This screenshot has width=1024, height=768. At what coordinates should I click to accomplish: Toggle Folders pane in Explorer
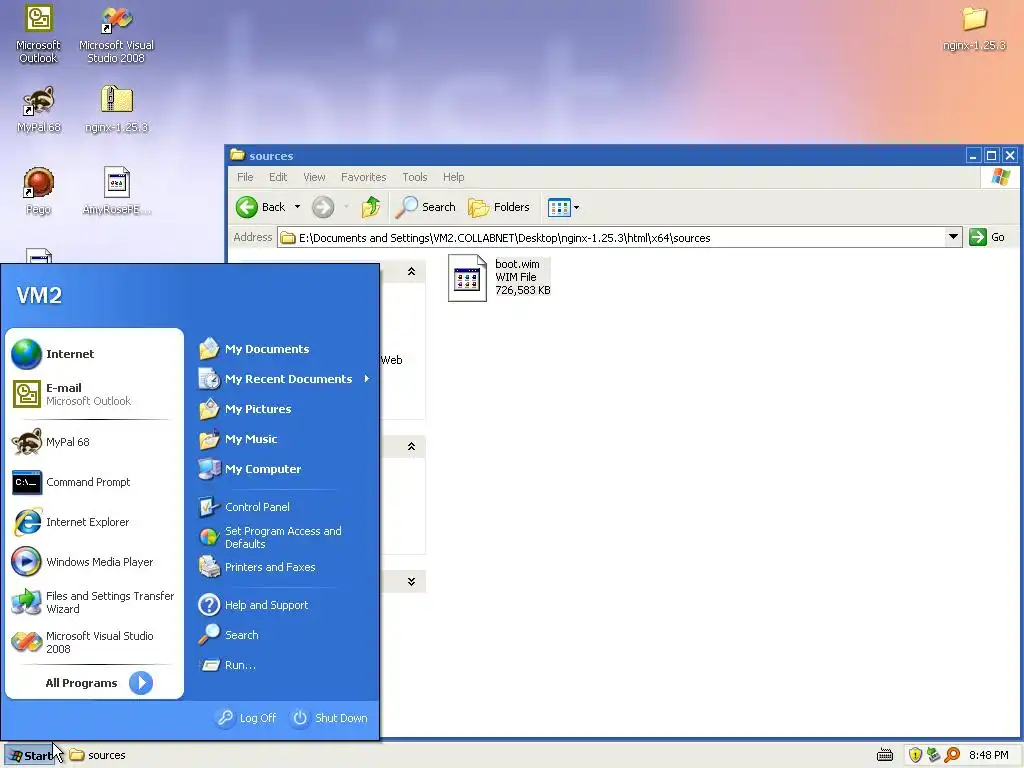pyautogui.click(x=498, y=207)
